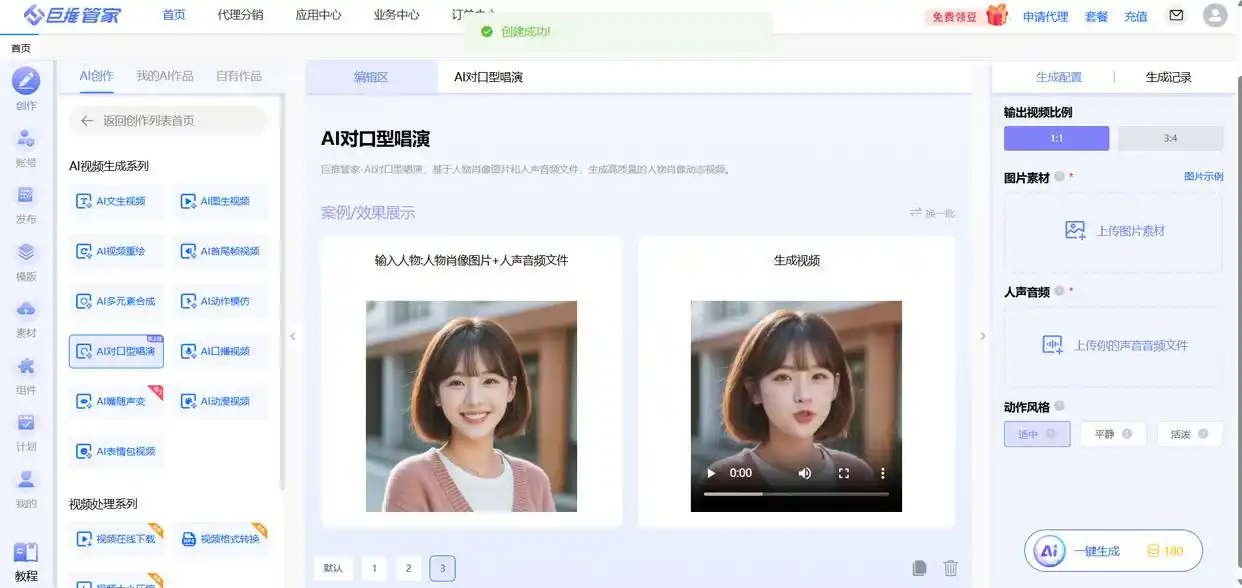Select the AI睡随声变 tool
Image resolution: width=1242 pixels, height=588 pixels.
coord(116,401)
